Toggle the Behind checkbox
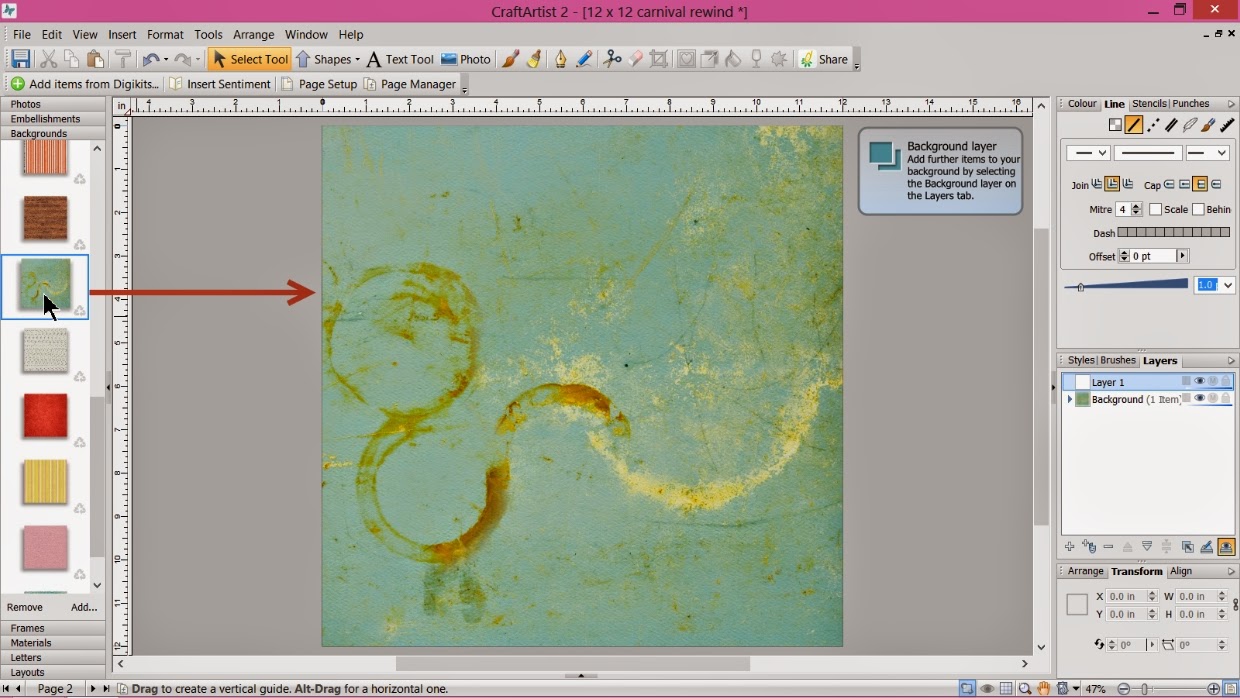 1198,210
